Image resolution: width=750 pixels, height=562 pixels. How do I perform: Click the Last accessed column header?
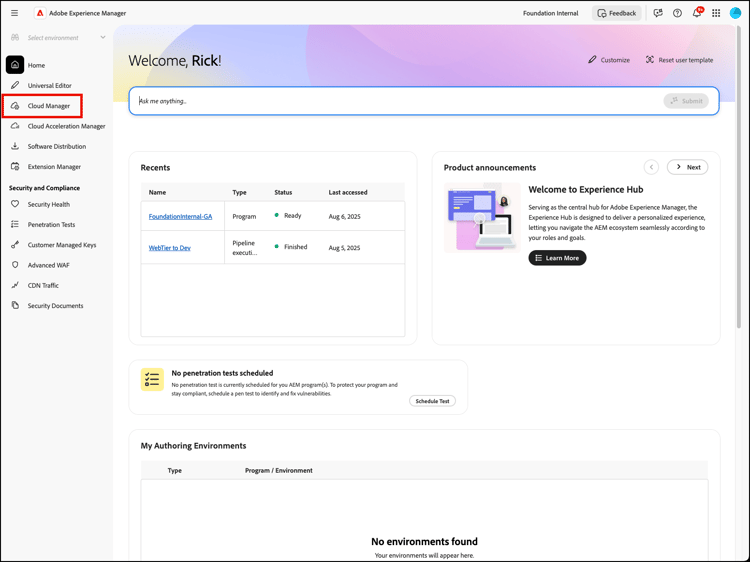click(348, 192)
